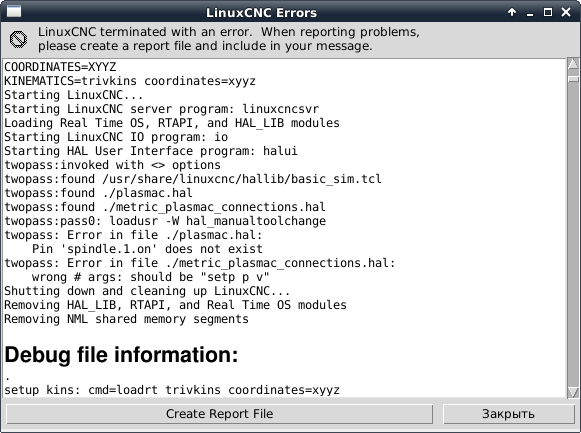Click the Debug file information heading
This screenshot has height=433, width=581.
121,354
